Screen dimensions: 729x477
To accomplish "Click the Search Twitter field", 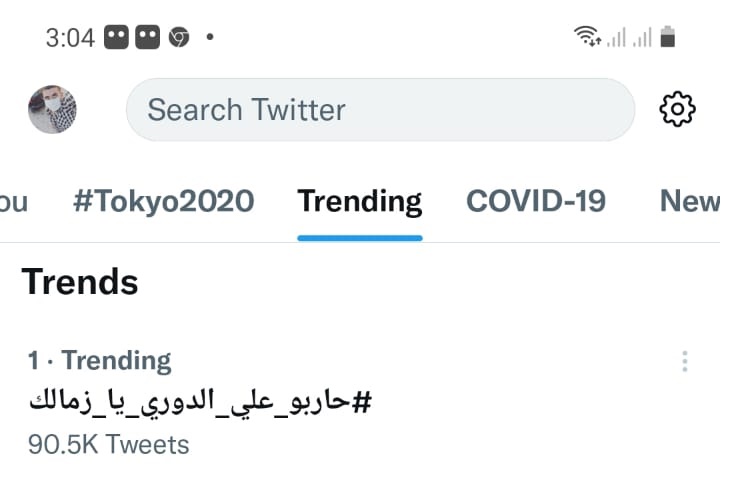I will point(380,110).
